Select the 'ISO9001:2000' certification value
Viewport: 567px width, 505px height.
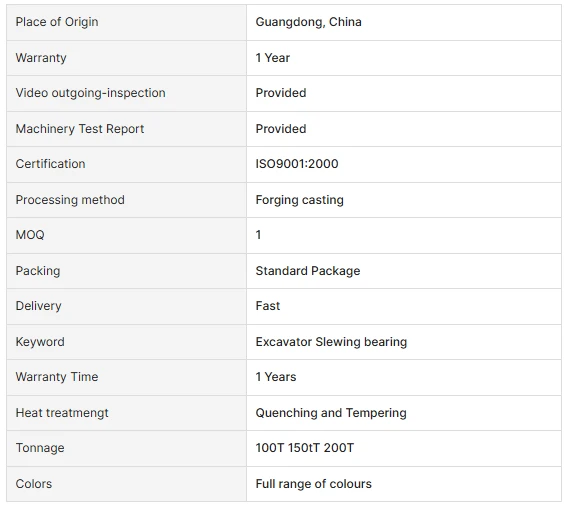pos(297,164)
